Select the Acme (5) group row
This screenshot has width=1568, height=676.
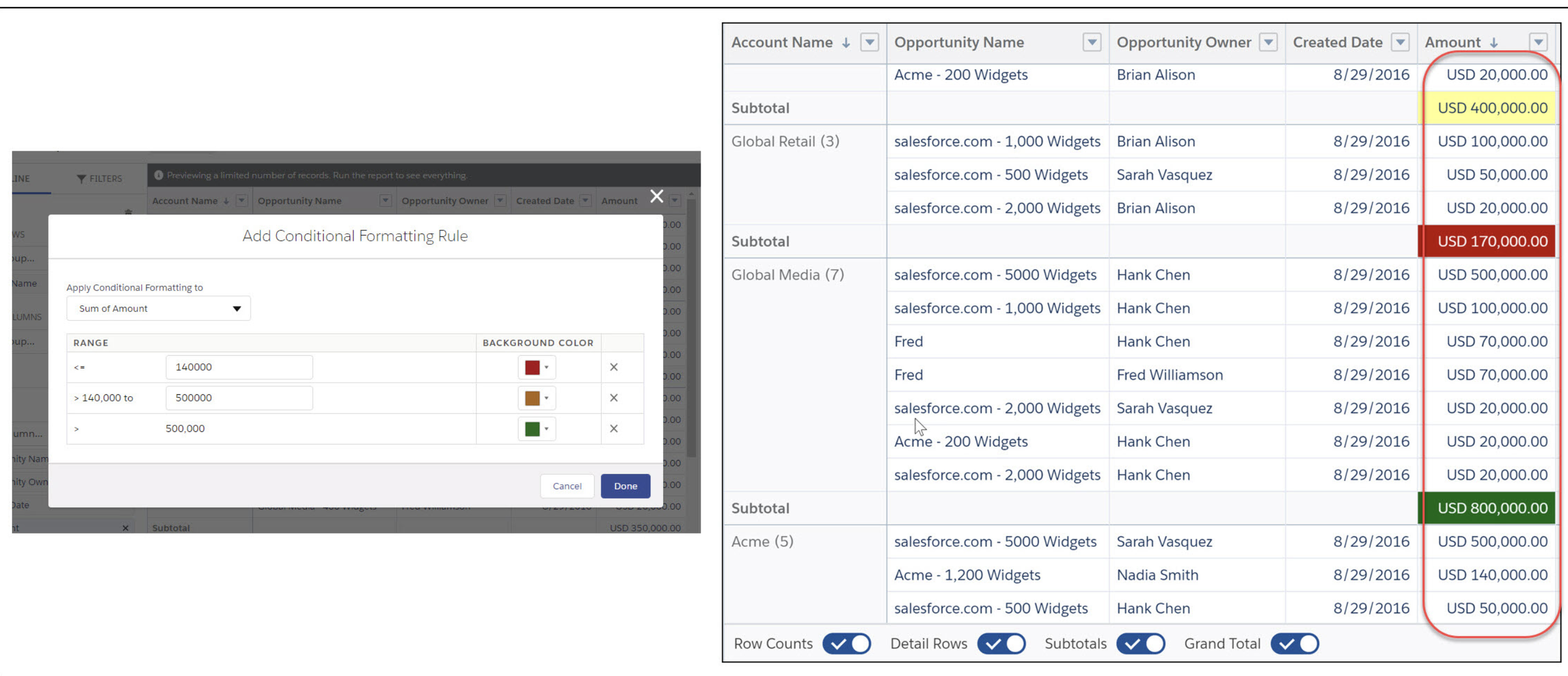click(x=762, y=541)
